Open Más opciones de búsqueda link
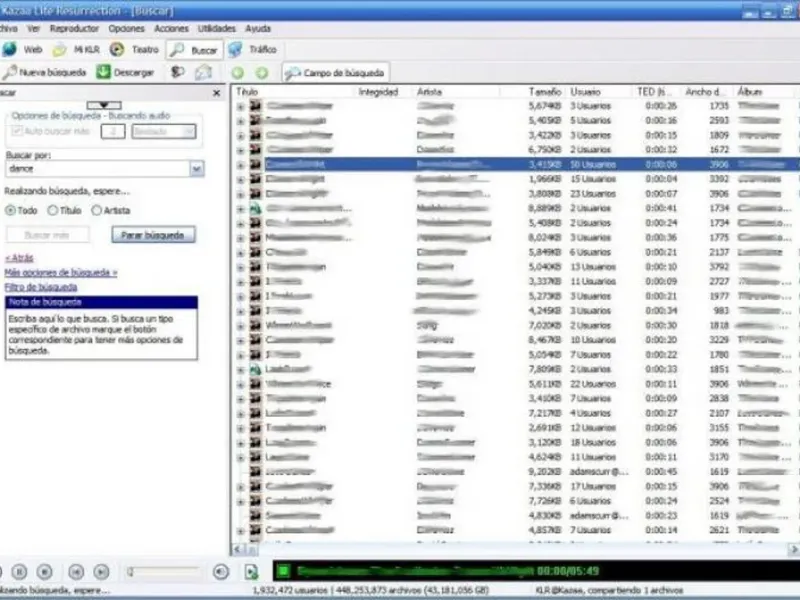The image size is (800, 600). (x=61, y=272)
